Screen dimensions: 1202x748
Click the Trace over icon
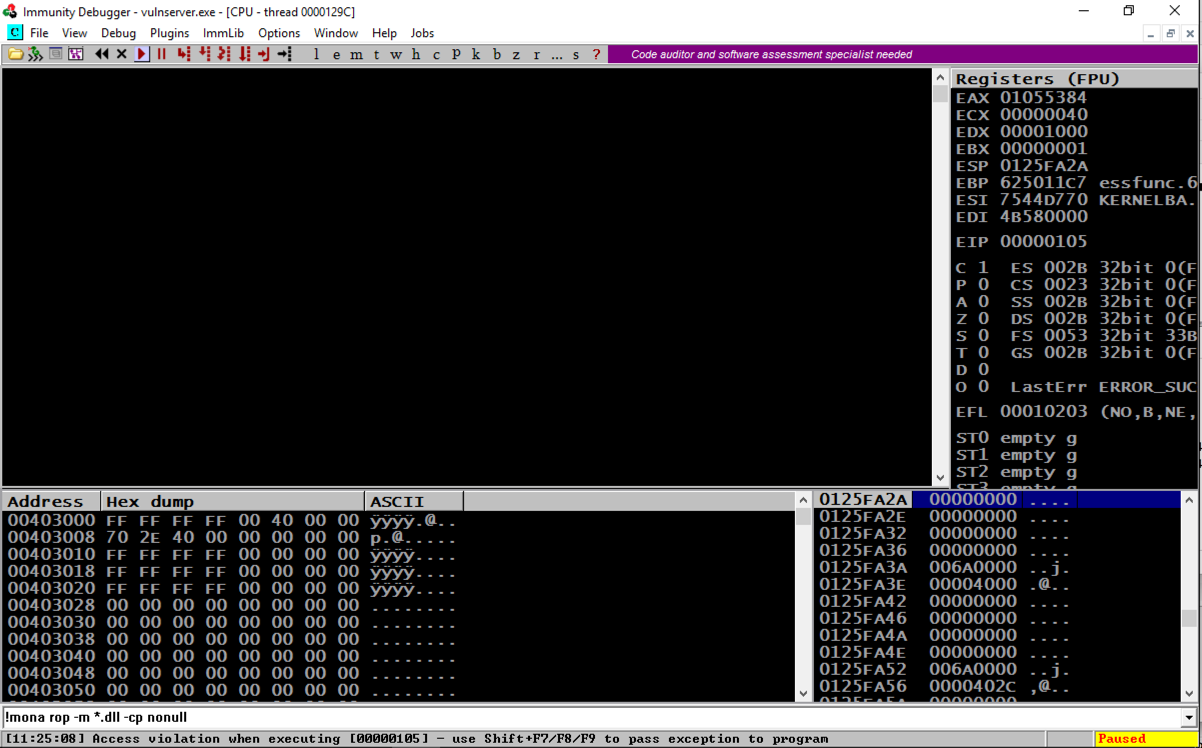click(245, 54)
